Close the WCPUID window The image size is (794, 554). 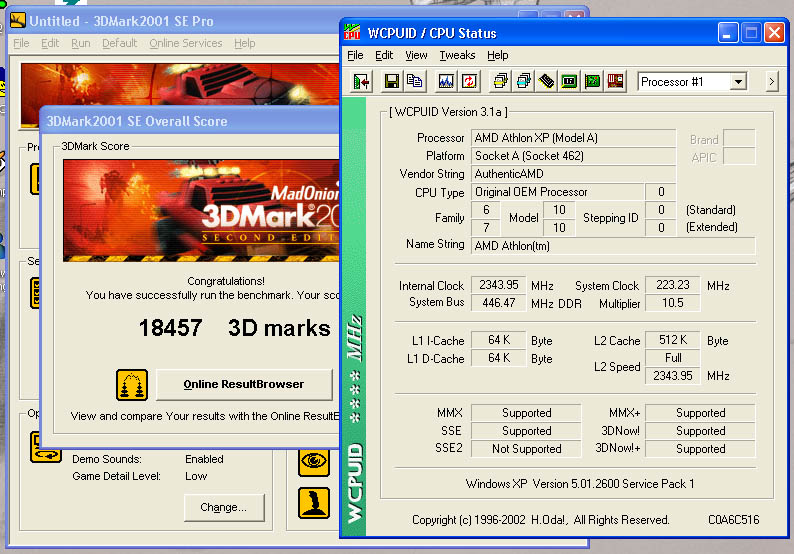coord(774,33)
